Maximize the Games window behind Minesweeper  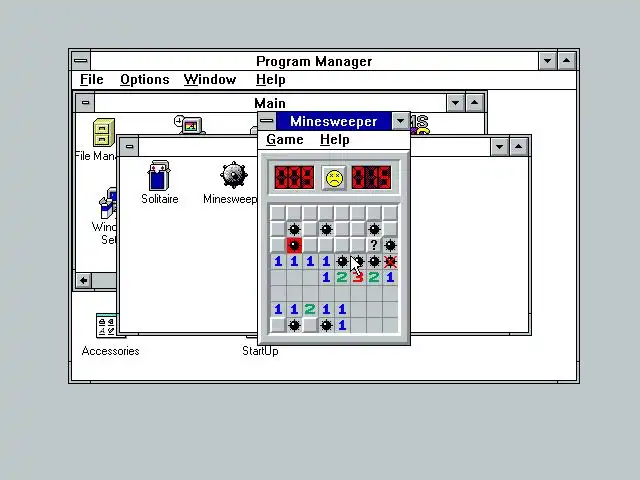tap(518, 147)
